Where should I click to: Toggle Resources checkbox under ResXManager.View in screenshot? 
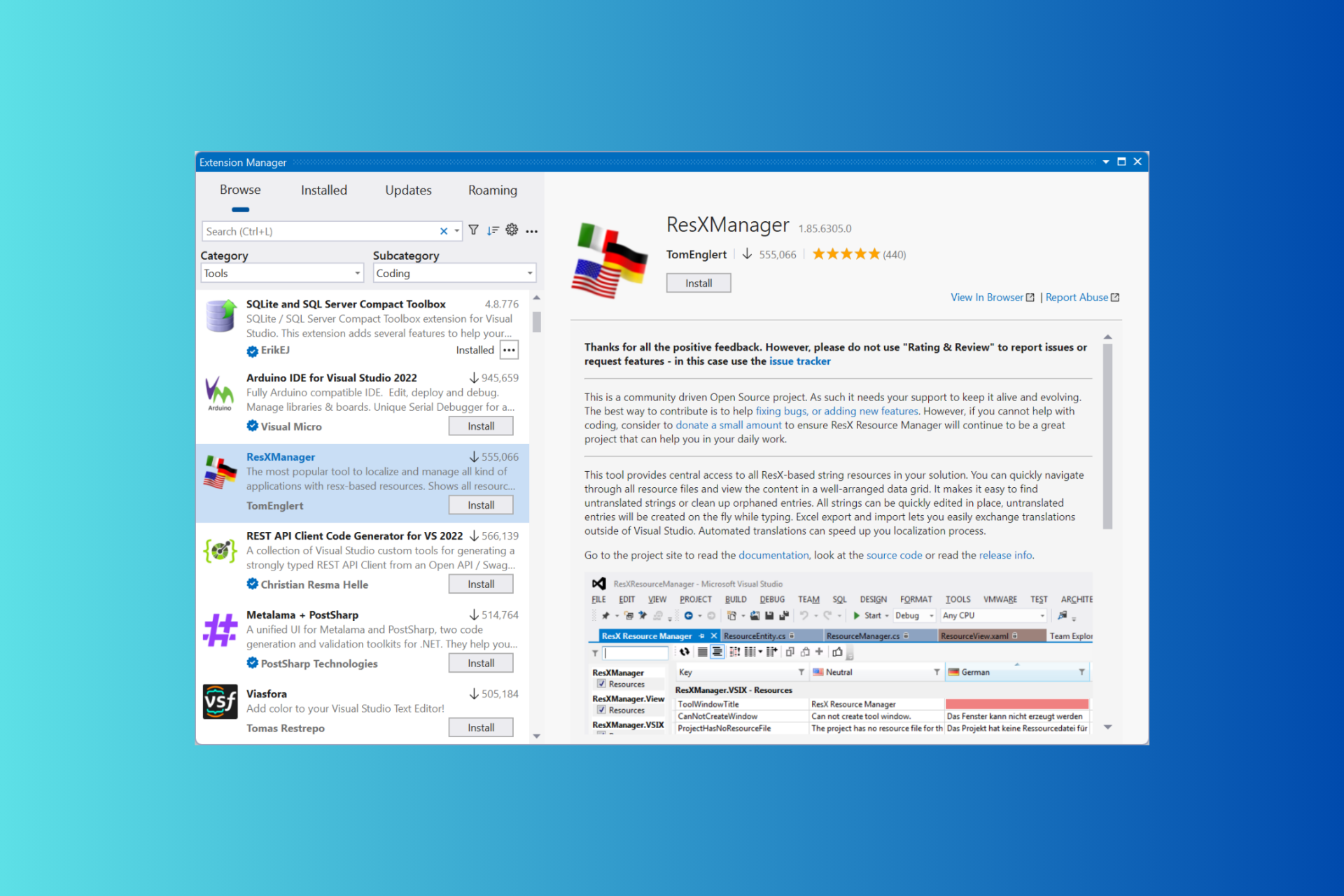point(601,710)
